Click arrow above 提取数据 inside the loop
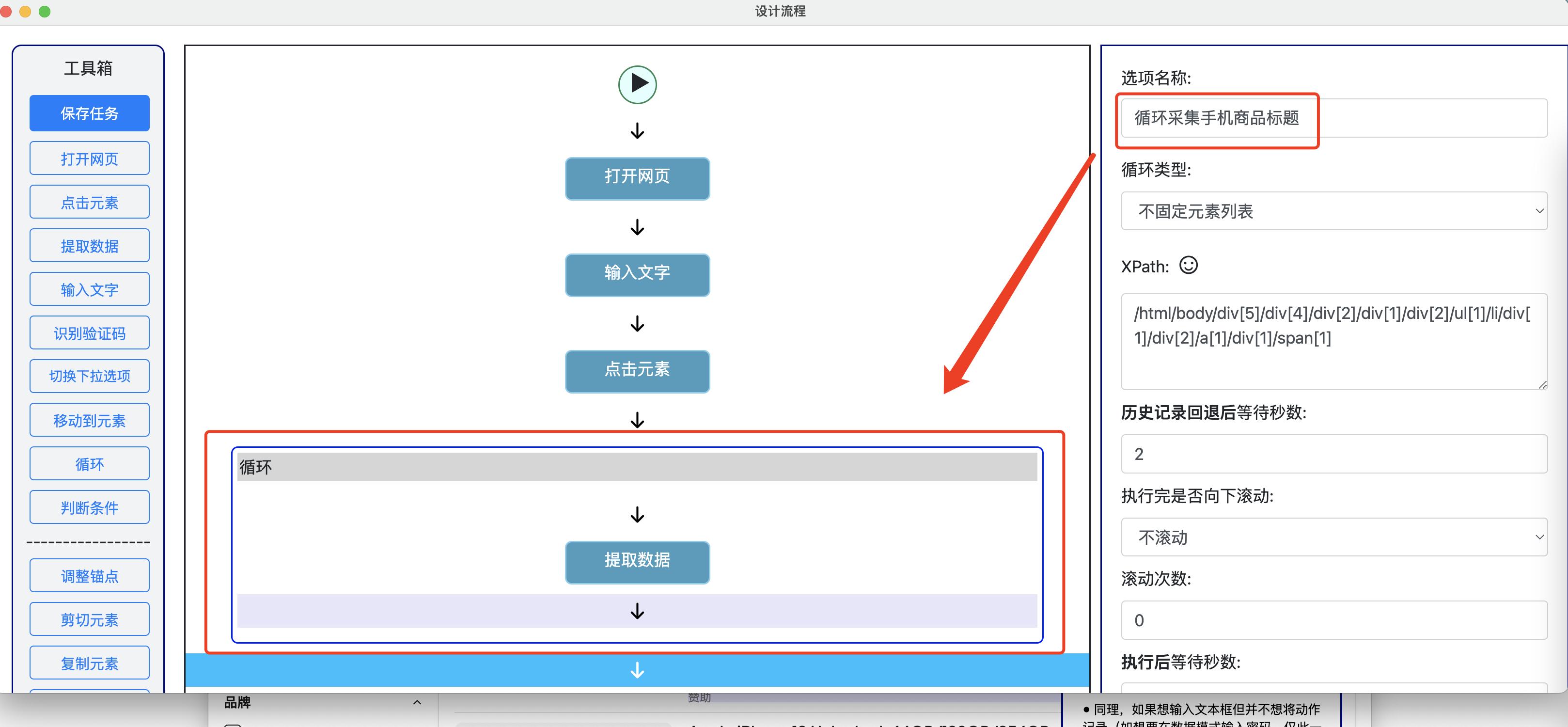Image resolution: width=1568 pixels, height=727 pixels. (637, 515)
